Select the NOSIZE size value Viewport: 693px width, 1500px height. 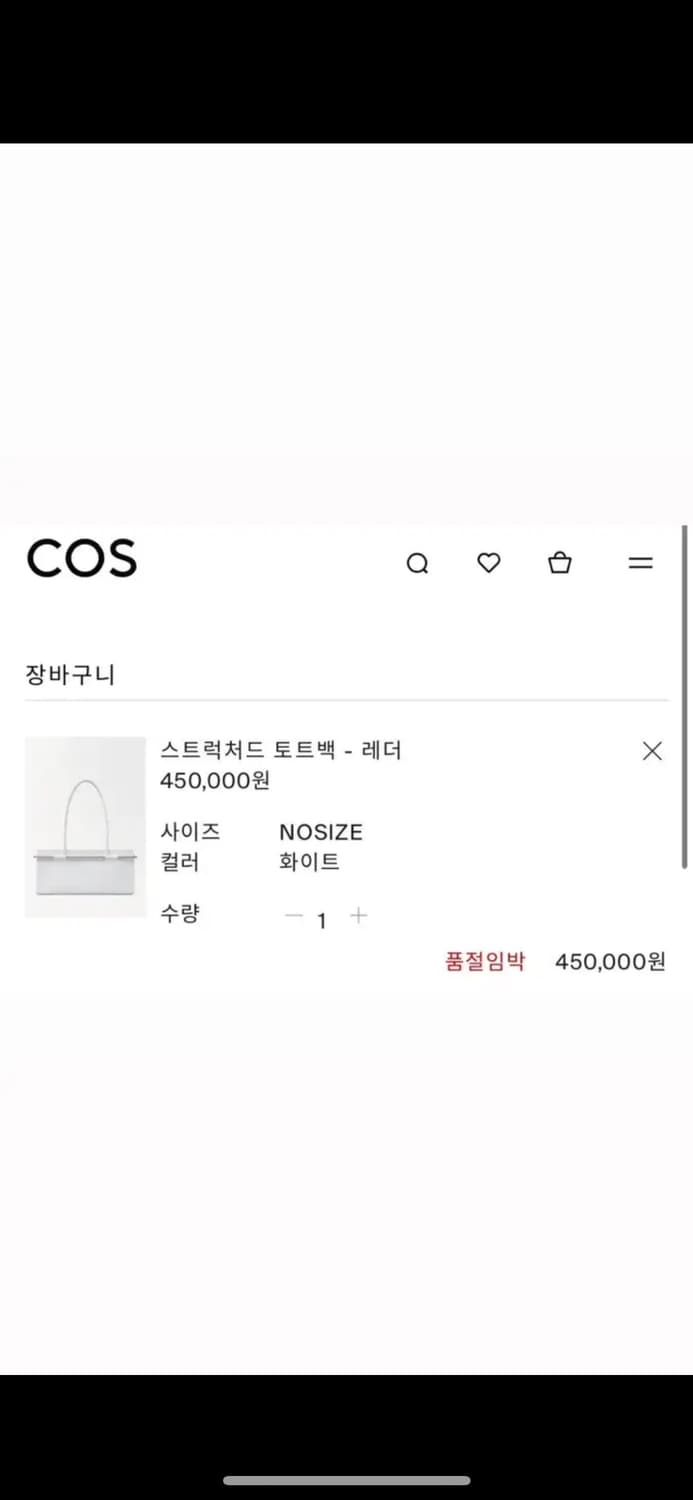pos(320,831)
